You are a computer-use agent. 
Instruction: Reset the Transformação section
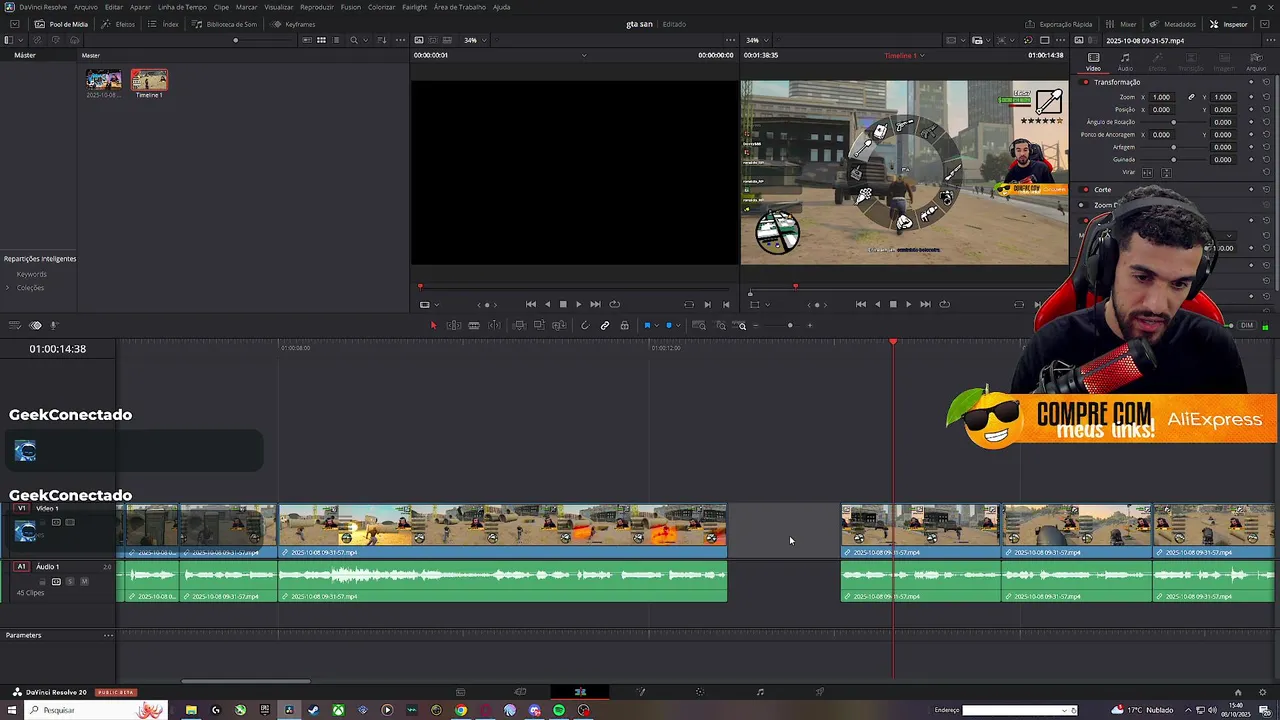pos(1266,82)
